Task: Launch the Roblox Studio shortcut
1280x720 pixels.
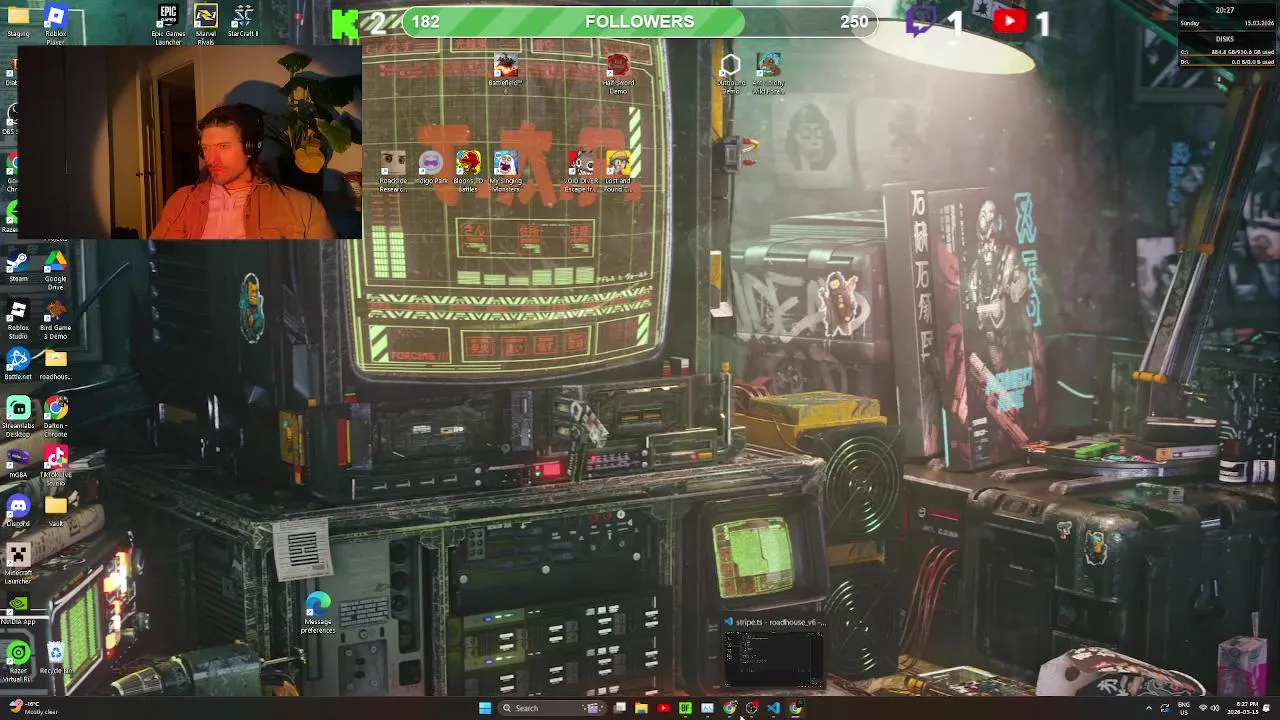Action: tap(18, 319)
